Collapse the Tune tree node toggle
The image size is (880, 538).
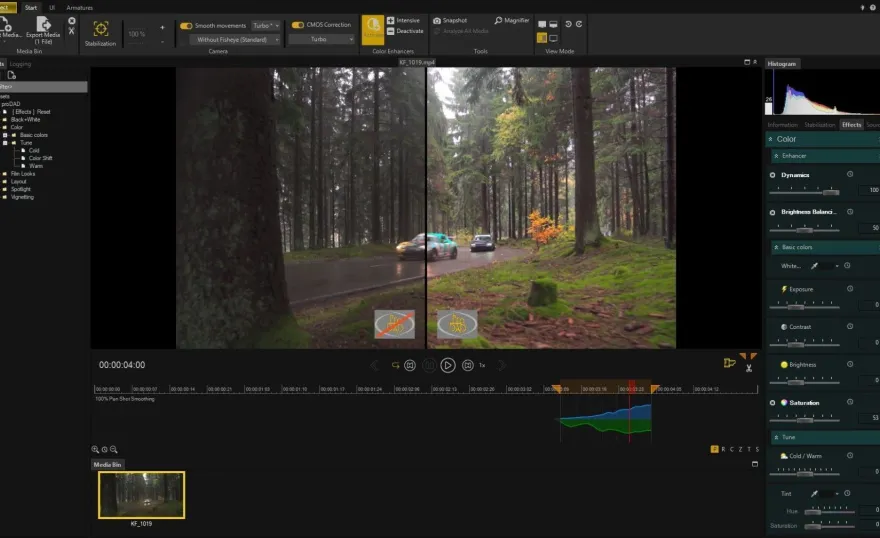5,143
